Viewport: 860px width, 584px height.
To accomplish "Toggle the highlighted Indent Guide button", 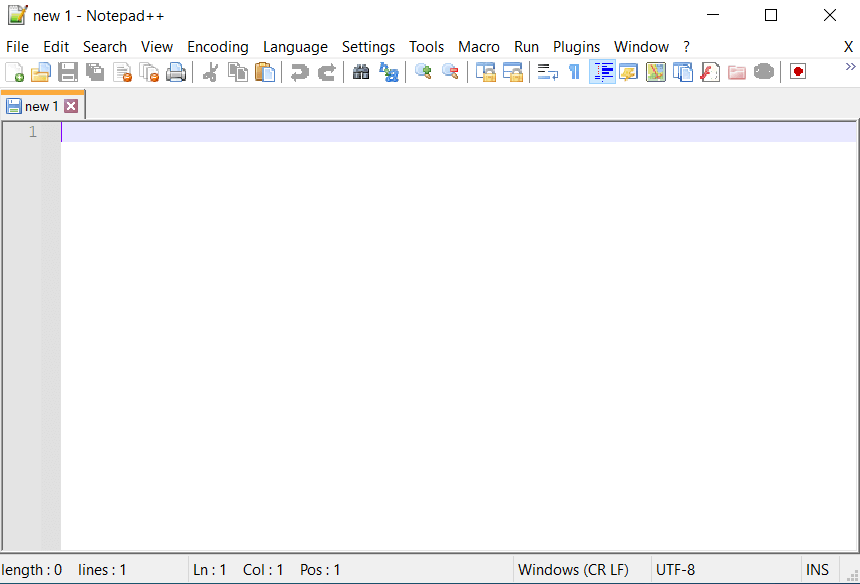I will 603,72.
